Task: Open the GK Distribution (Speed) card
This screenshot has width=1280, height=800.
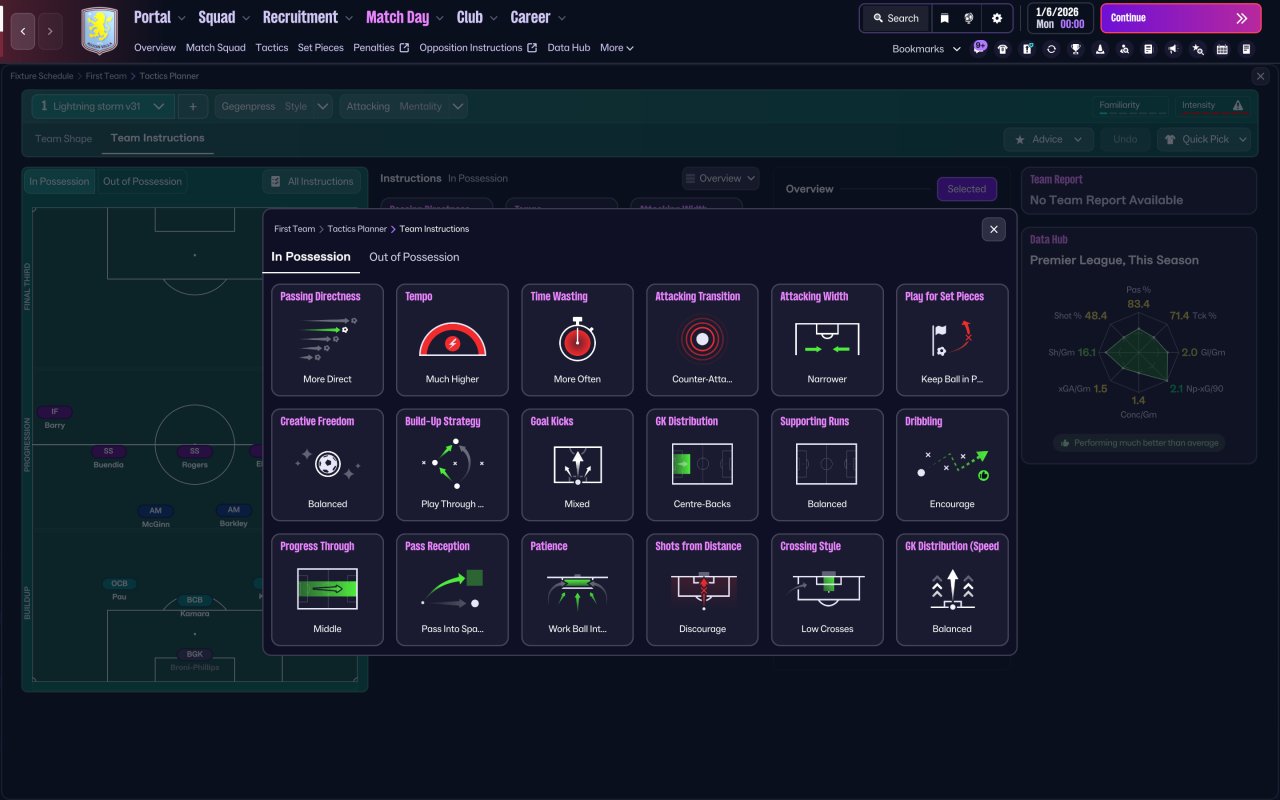Action: click(x=952, y=590)
